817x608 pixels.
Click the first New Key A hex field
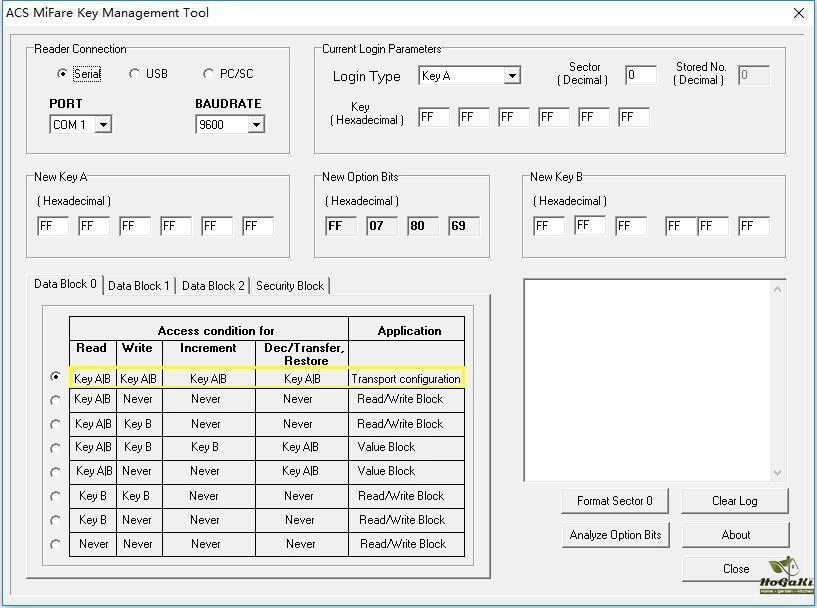[53, 226]
